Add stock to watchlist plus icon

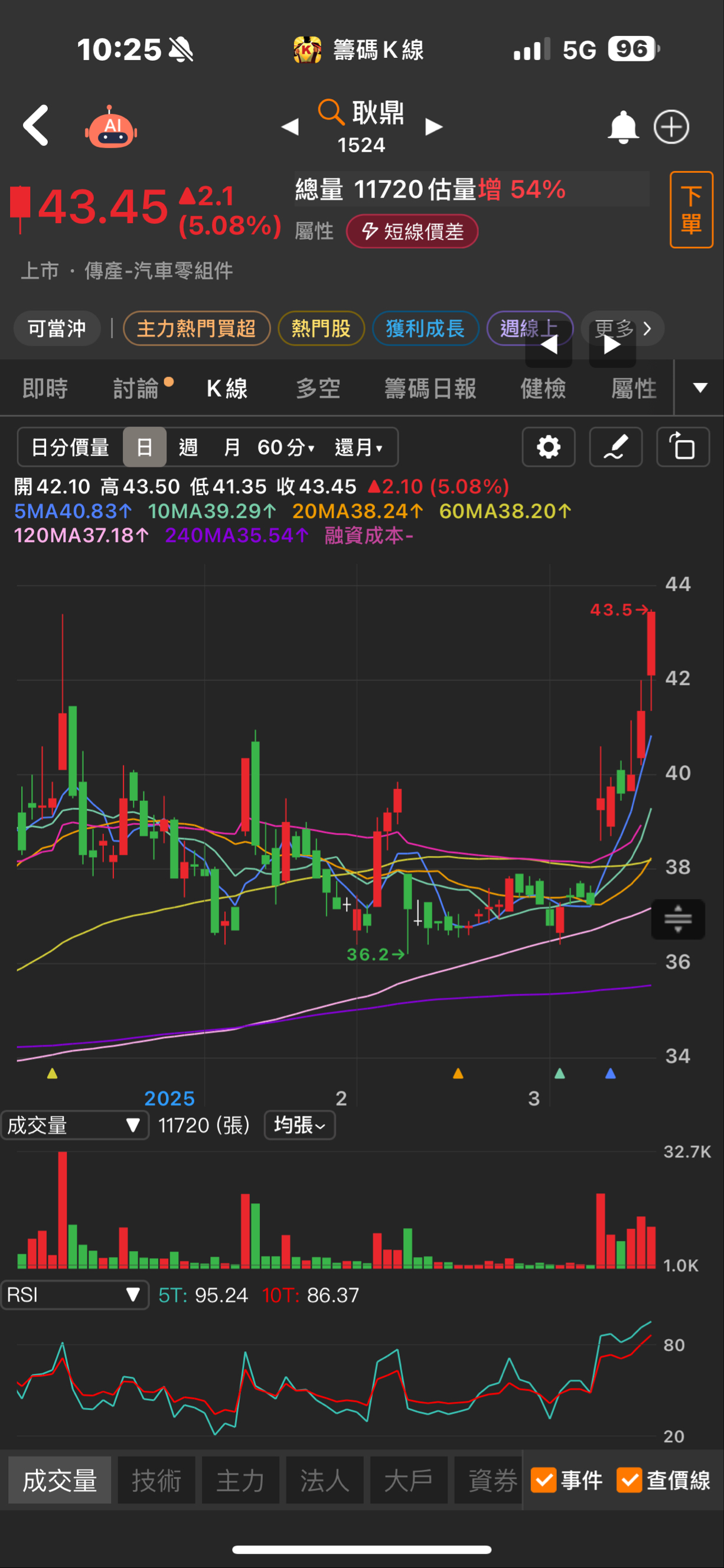pyautogui.click(x=671, y=127)
